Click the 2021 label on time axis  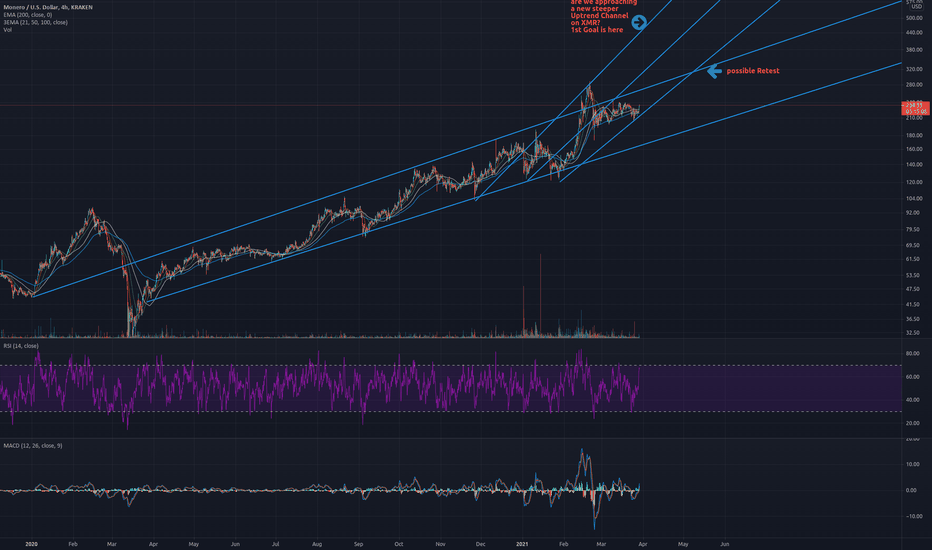coord(522,544)
